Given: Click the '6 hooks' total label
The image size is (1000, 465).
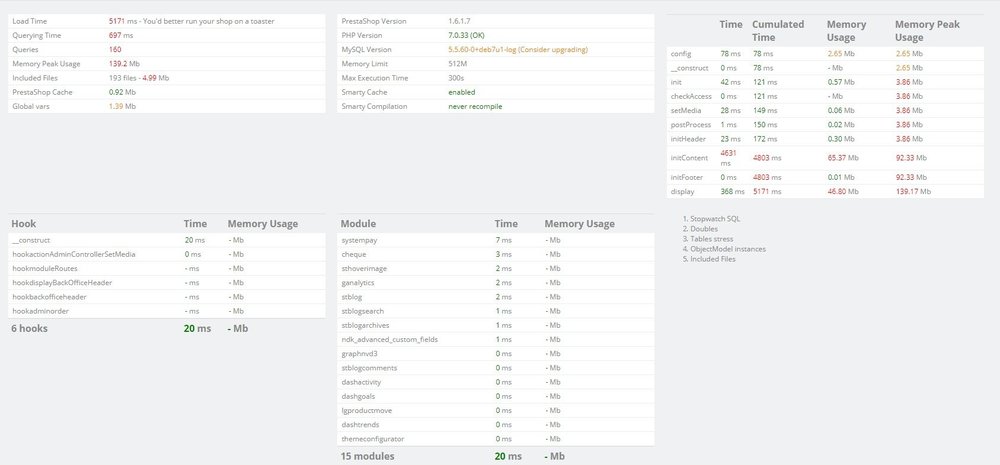Looking at the screenshot, I should tap(29, 328).
